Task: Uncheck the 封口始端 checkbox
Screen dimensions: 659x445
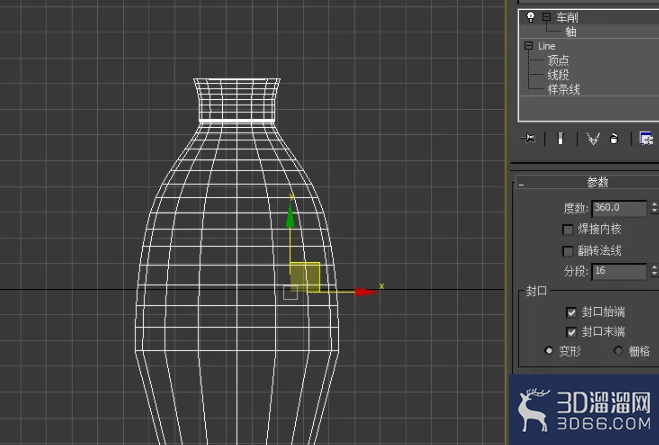Action: click(x=571, y=312)
